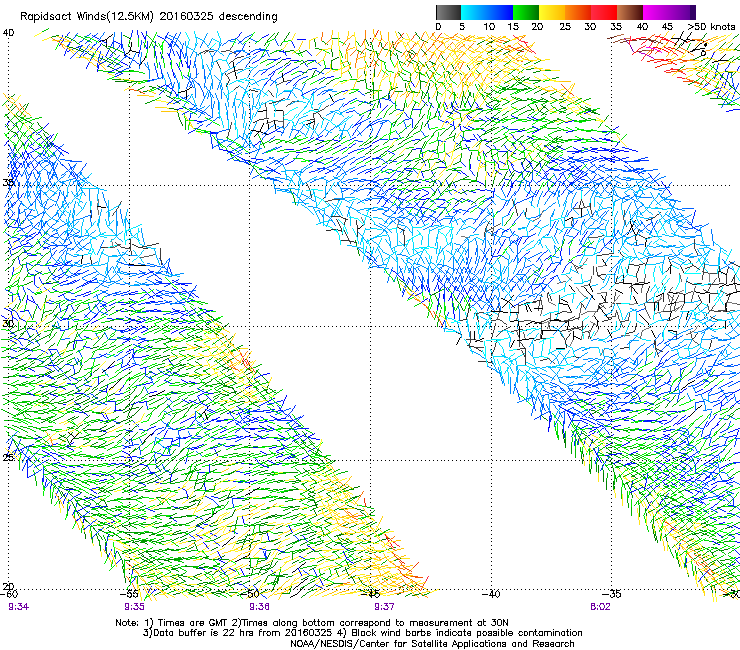Click the cyan-blue 5–15 knots legend swatch
Screen dimensions: 740x650
pos(487,12)
